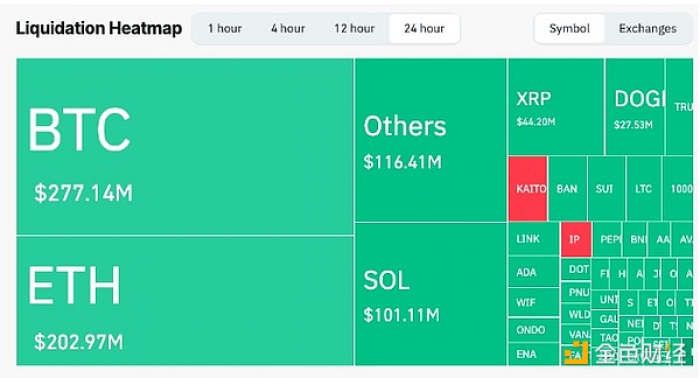
Task: Open the BTC $277.14M heatmap tile
Action: click(x=185, y=146)
